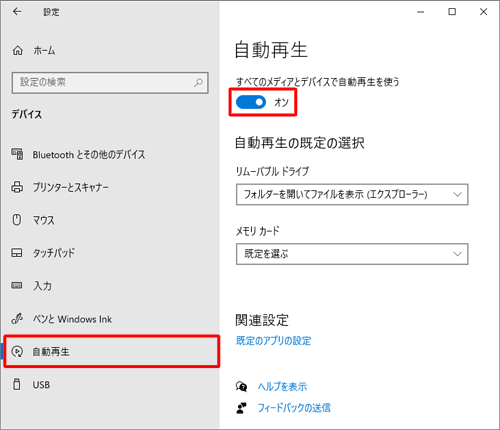The image size is (500, 430).
Task: Minimize the settings window
Action: 421,12
